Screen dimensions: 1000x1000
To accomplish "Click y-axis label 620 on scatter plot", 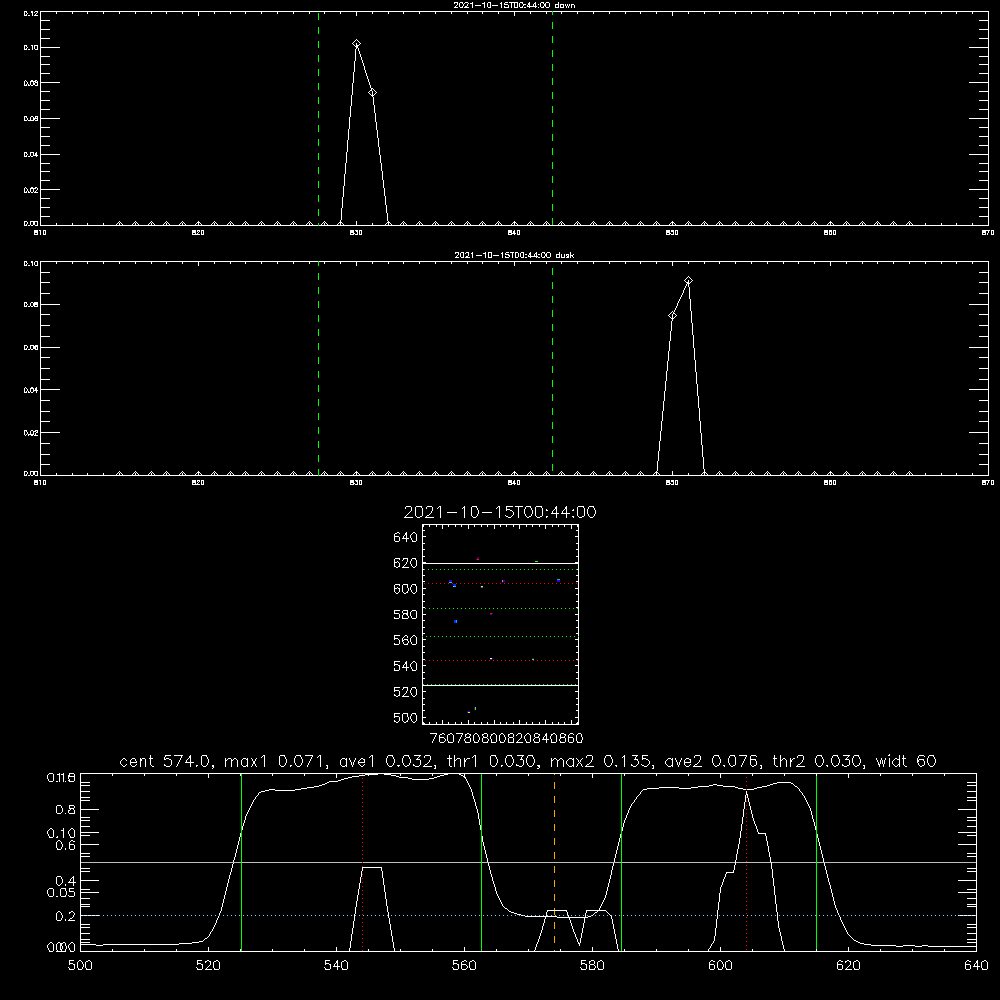I will point(406,563).
